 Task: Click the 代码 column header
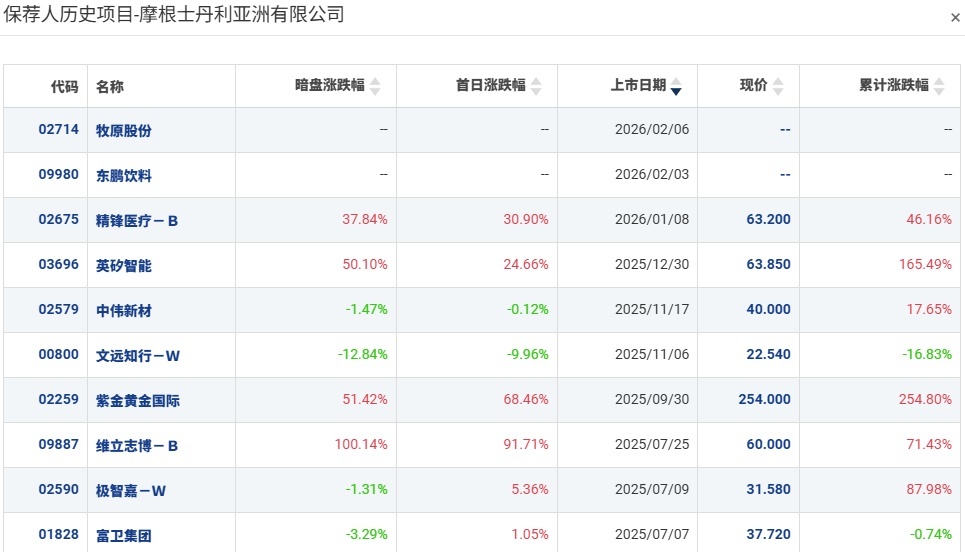click(65, 87)
